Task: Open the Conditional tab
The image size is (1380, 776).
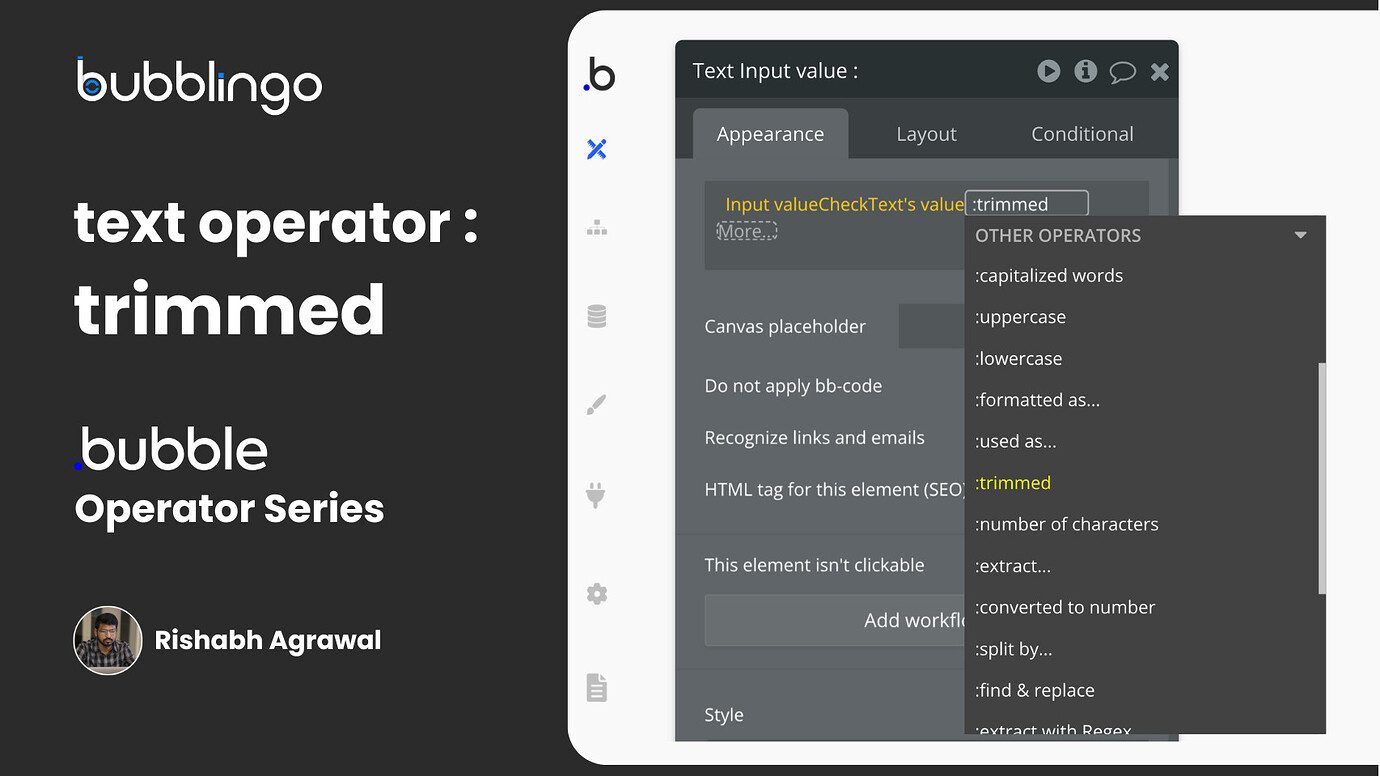Action: [x=1081, y=132]
